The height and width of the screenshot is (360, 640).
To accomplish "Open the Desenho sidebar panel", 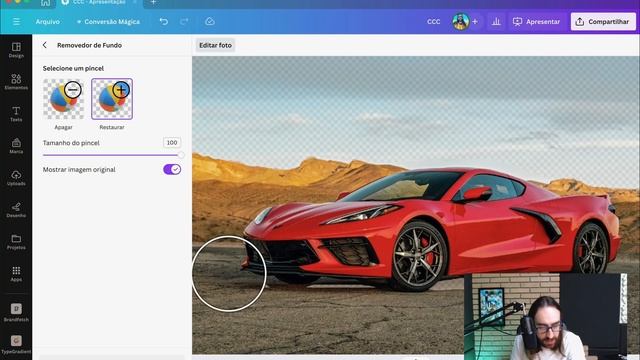I will coord(16,210).
